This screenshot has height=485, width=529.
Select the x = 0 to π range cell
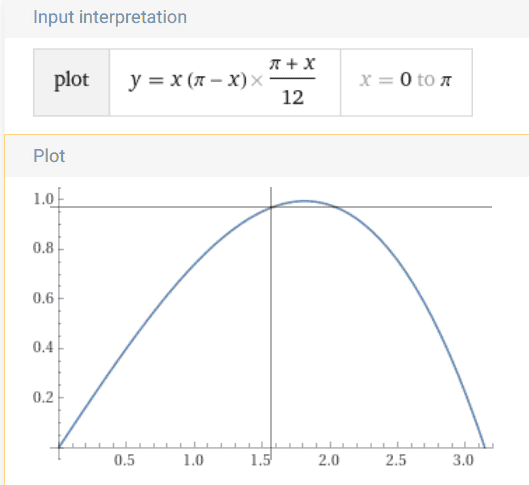pyautogui.click(x=406, y=82)
